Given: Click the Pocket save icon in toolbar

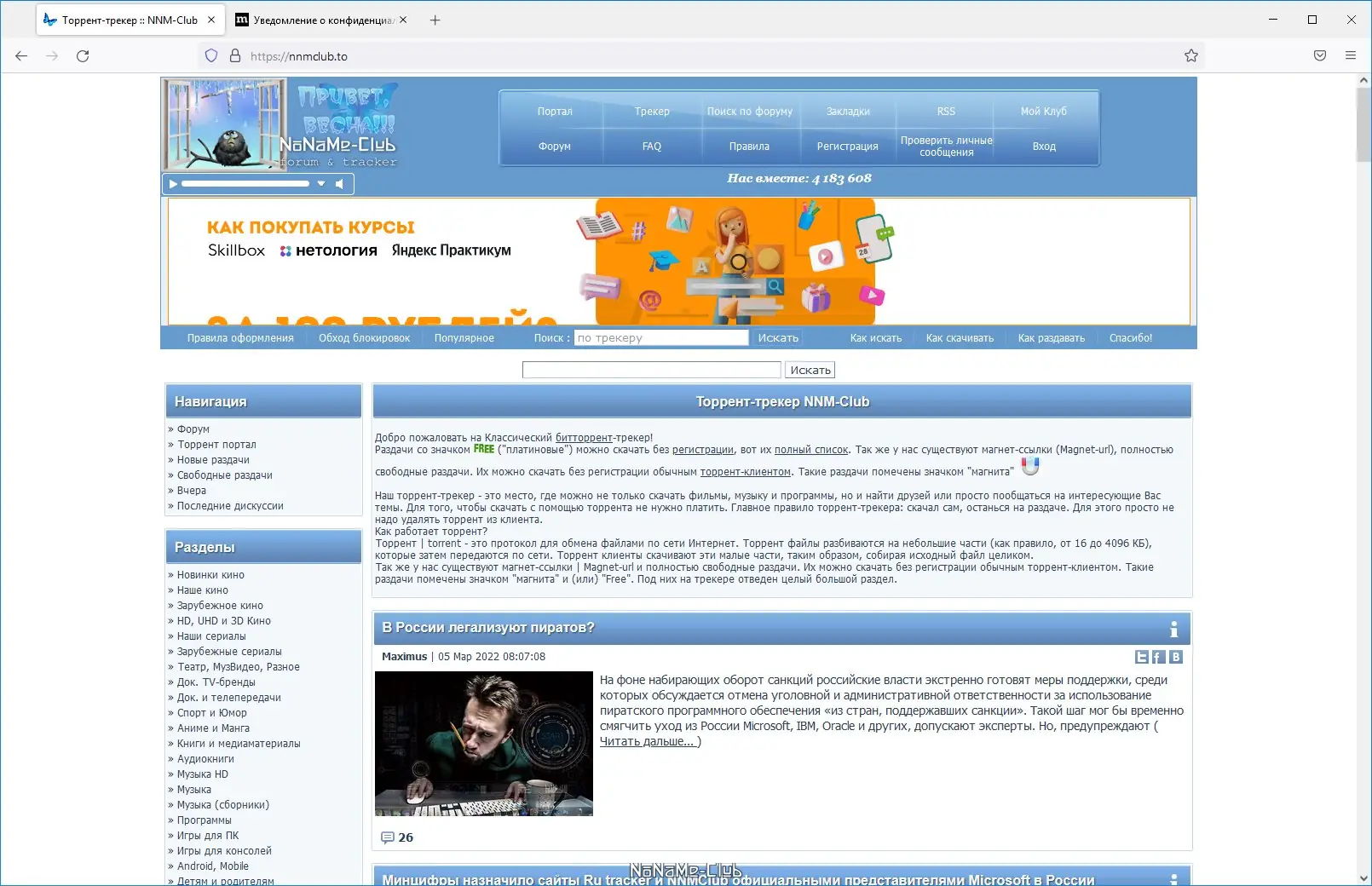Looking at the screenshot, I should 1320,56.
